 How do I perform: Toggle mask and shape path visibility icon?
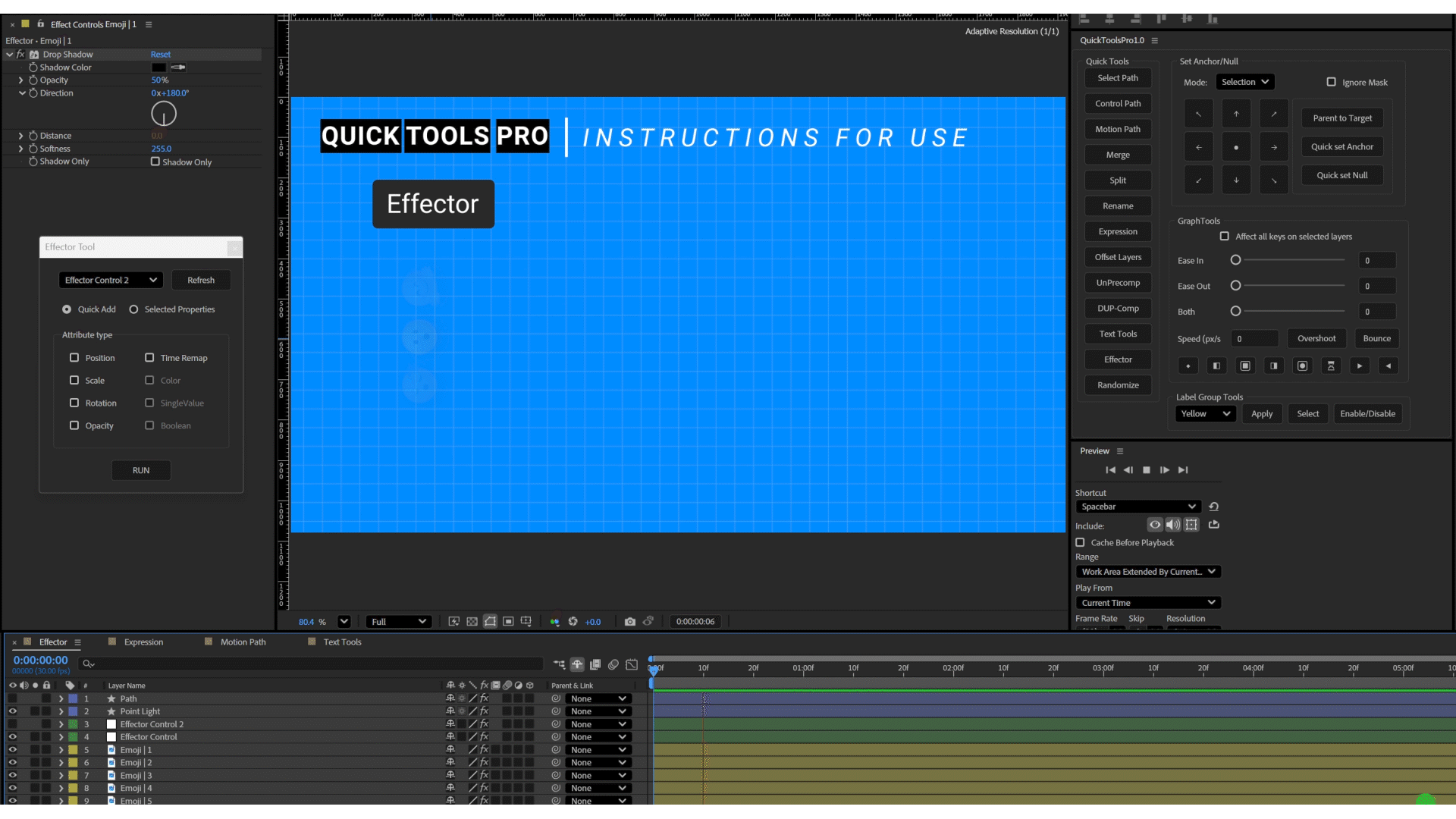[x=490, y=622]
